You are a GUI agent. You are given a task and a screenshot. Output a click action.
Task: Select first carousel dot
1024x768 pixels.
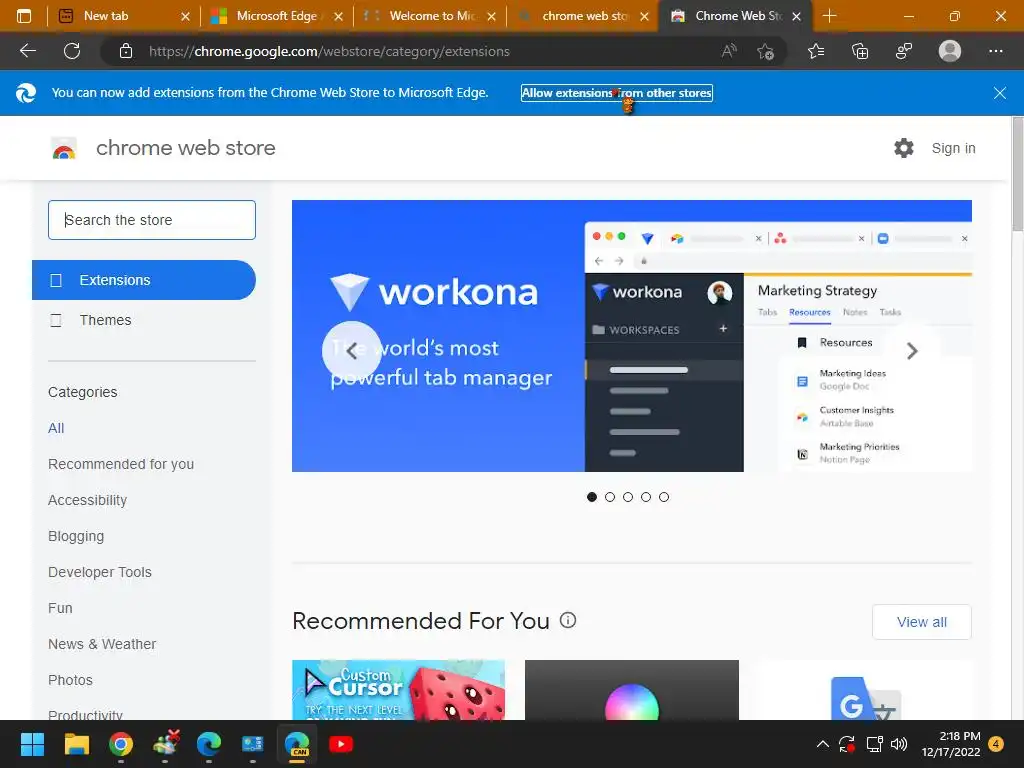coord(592,497)
